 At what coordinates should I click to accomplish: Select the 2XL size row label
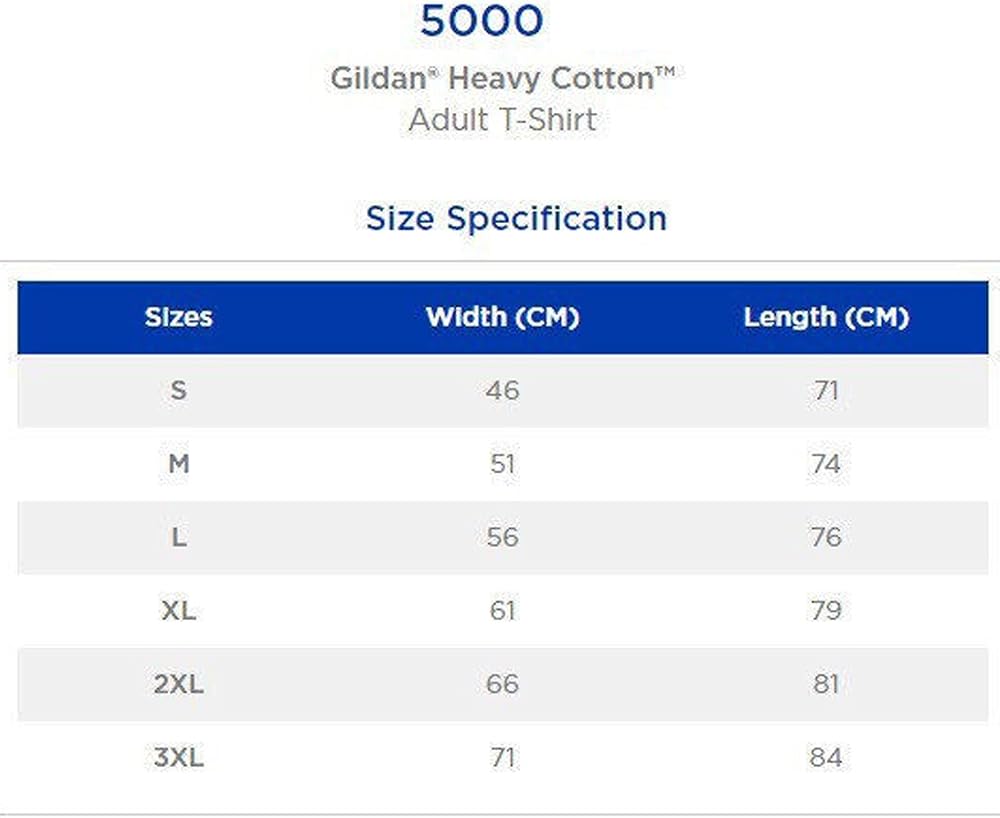[x=179, y=684]
